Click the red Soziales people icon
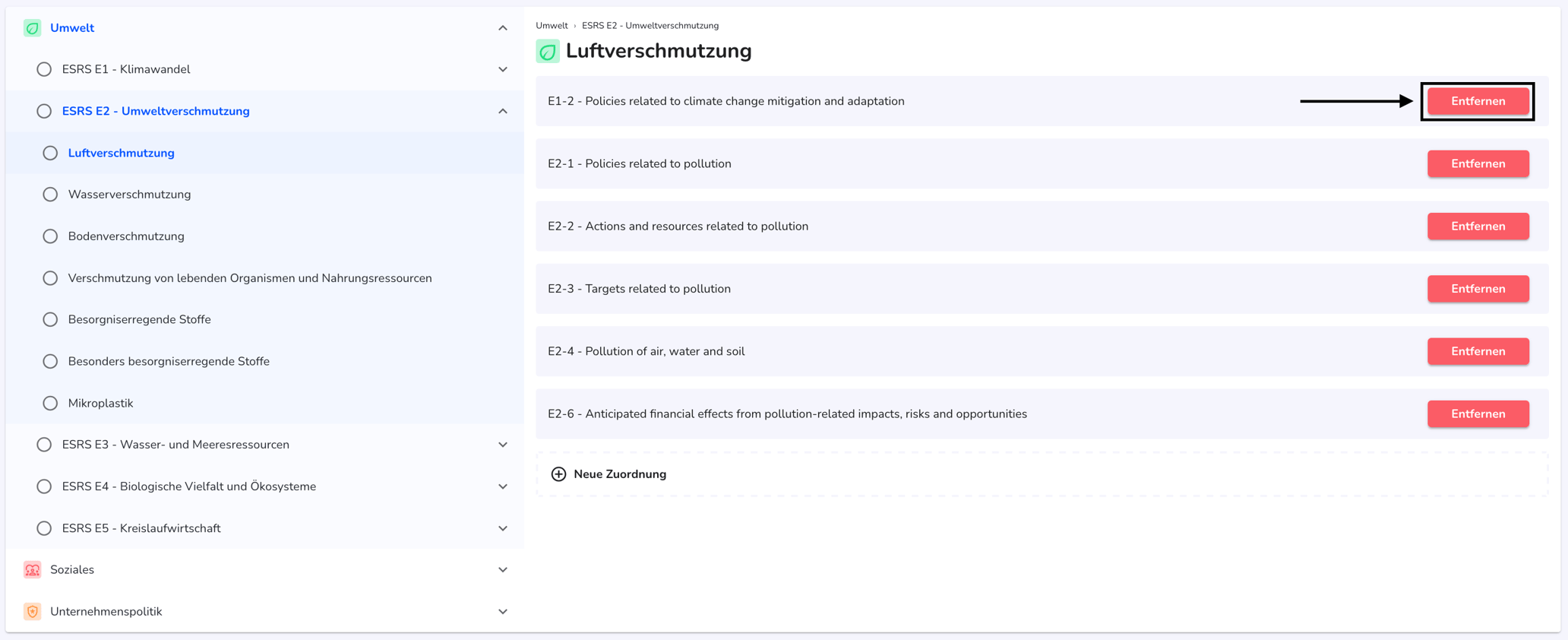 (x=32, y=569)
